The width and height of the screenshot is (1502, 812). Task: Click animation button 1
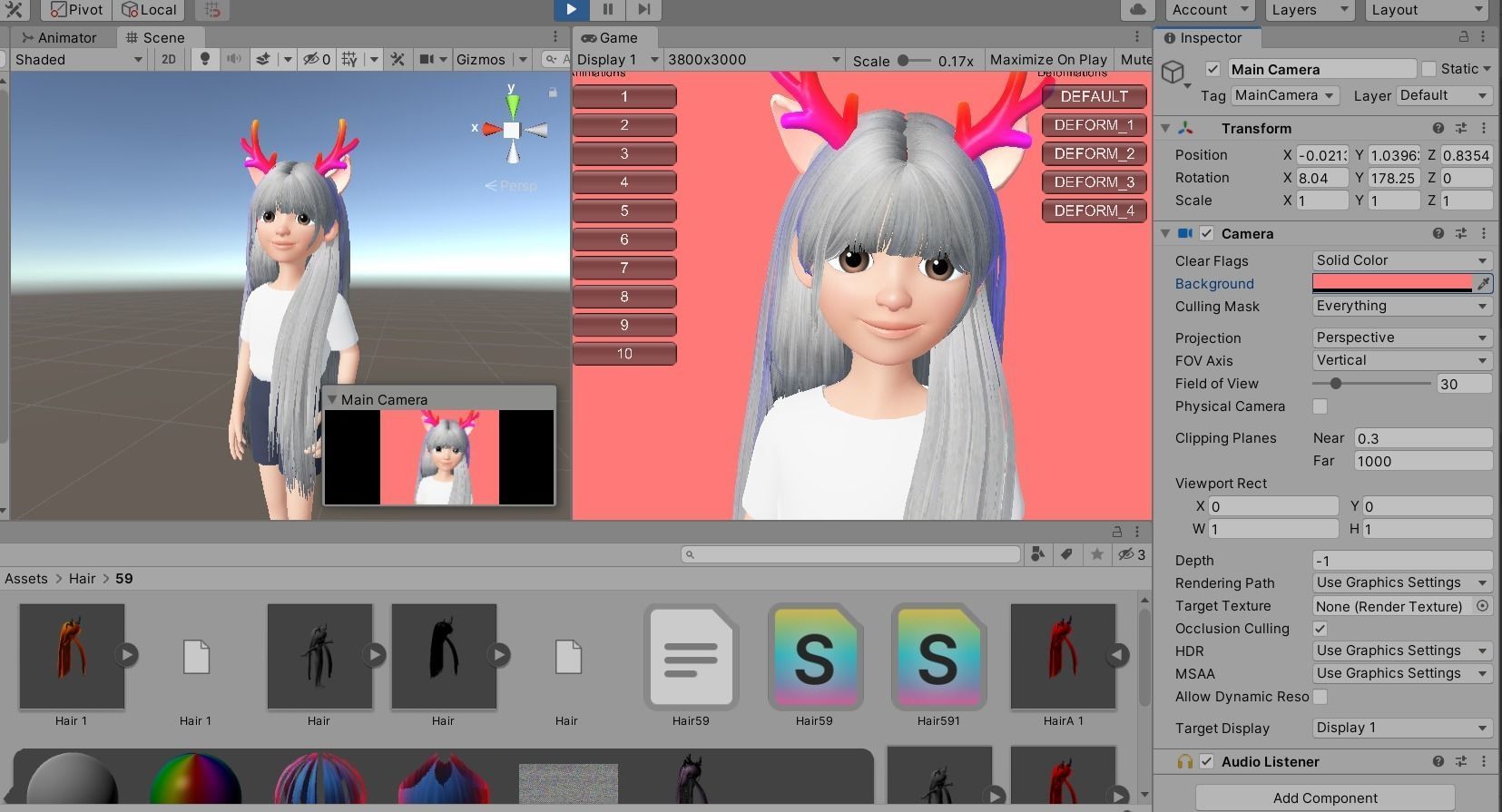[x=624, y=96]
